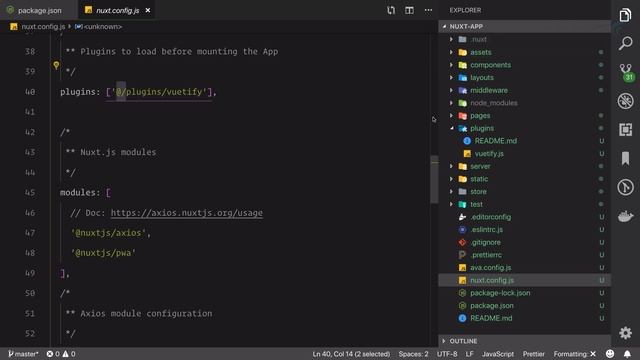Open the Git graph icon in activity bar

[x=625, y=187]
